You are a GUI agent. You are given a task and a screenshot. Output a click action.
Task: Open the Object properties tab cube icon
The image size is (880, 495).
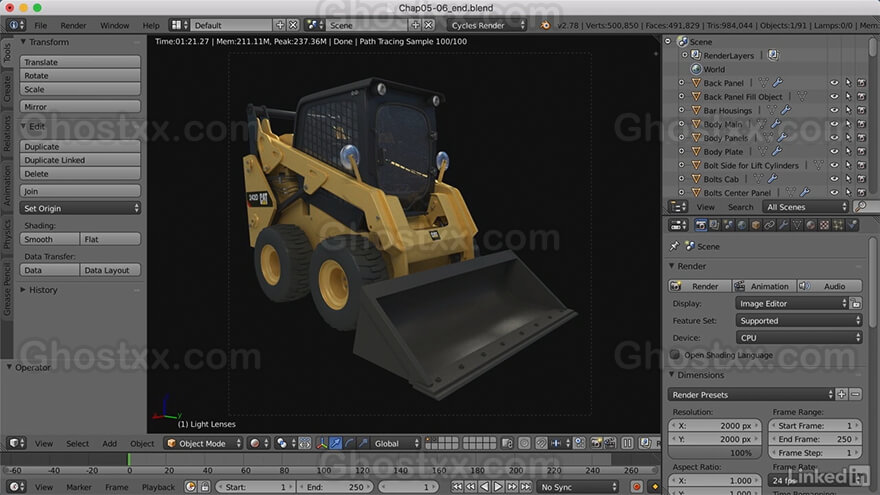tap(756, 225)
